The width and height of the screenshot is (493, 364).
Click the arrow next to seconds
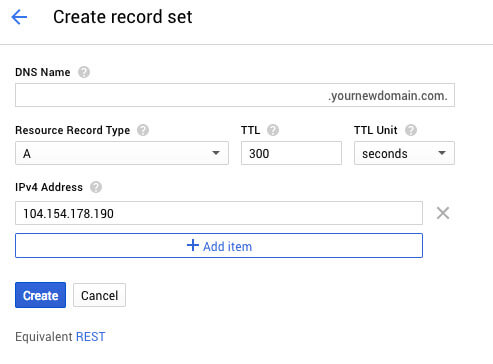(442, 153)
